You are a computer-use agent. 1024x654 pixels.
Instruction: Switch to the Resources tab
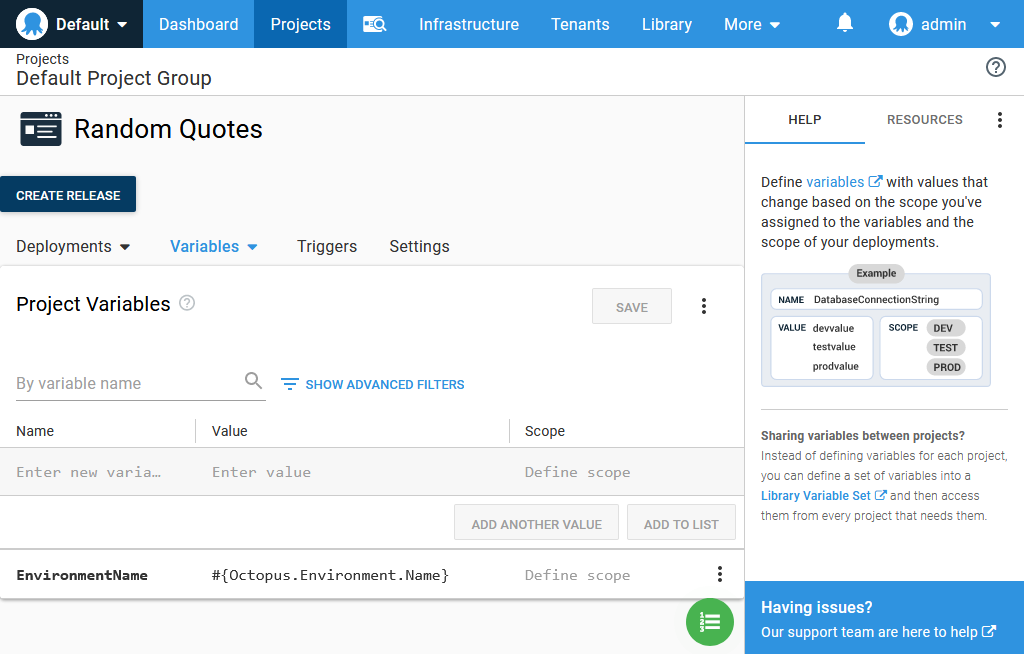tap(924, 120)
